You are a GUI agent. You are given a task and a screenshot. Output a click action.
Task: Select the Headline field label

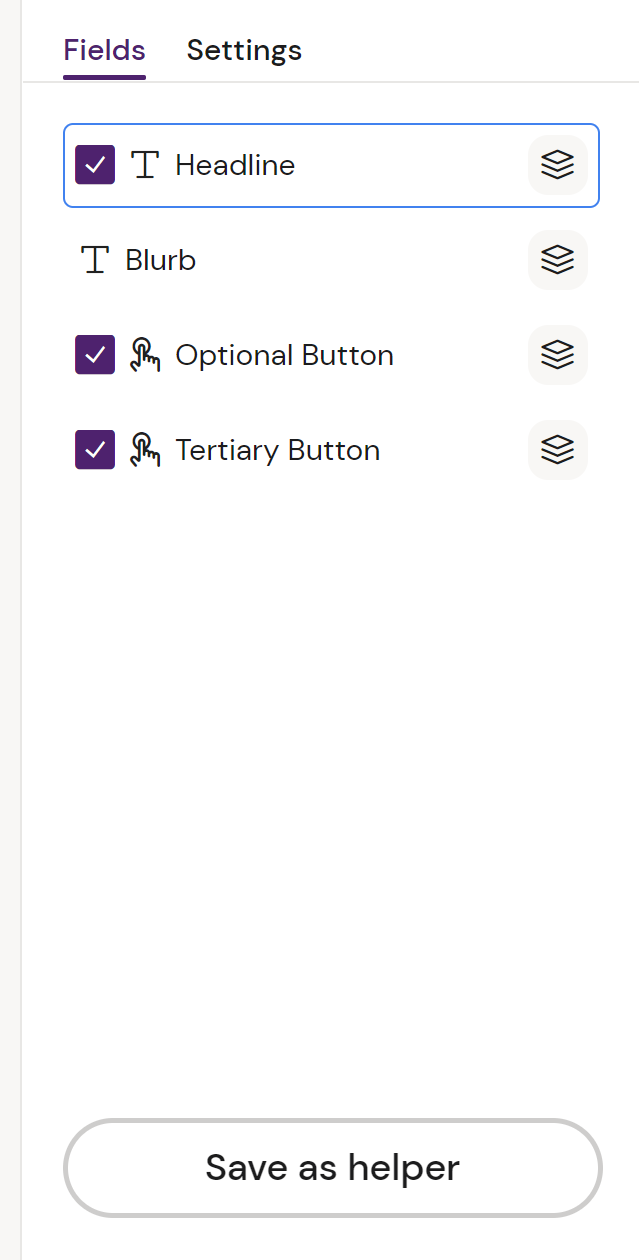[x=235, y=165]
